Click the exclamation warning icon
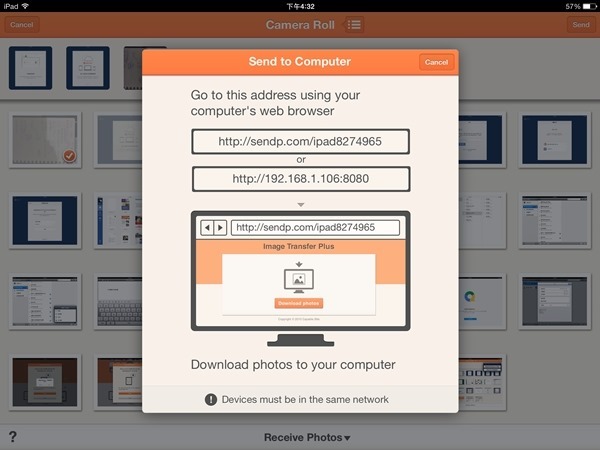The width and height of the screenshot is (600, 450). (211, 399)
